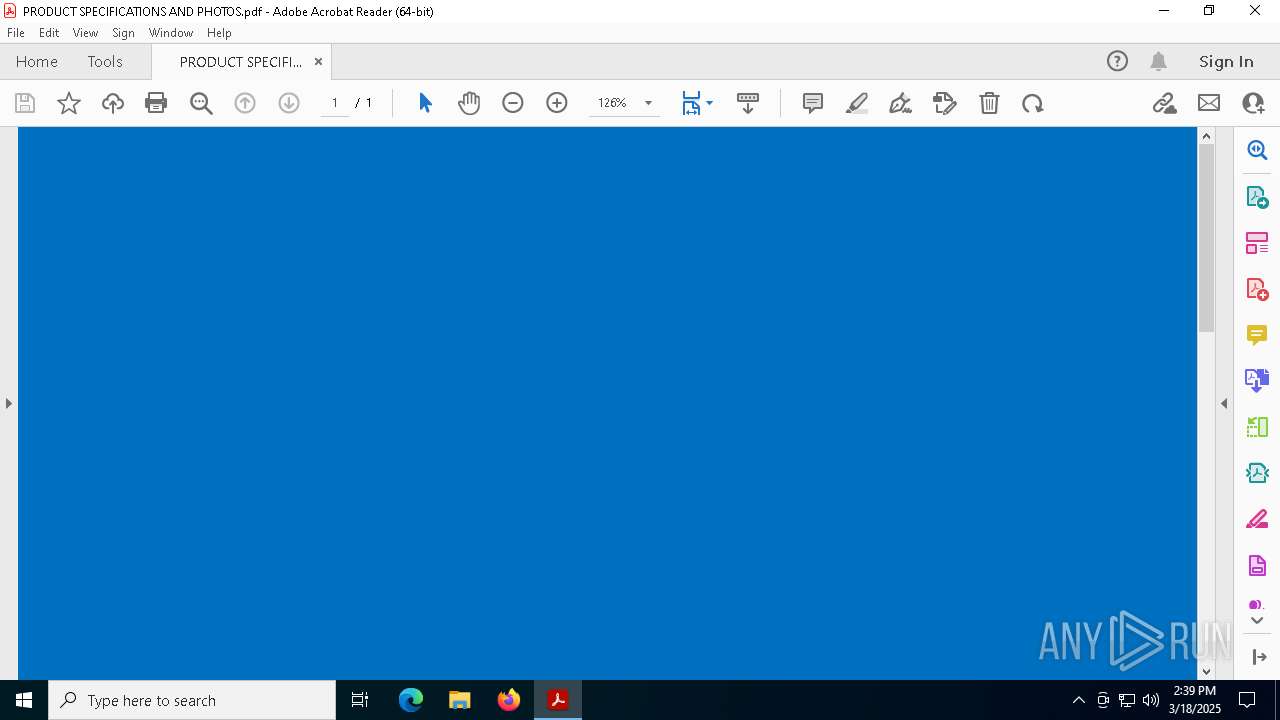Open Help question mark icon

click(1117, 61)
